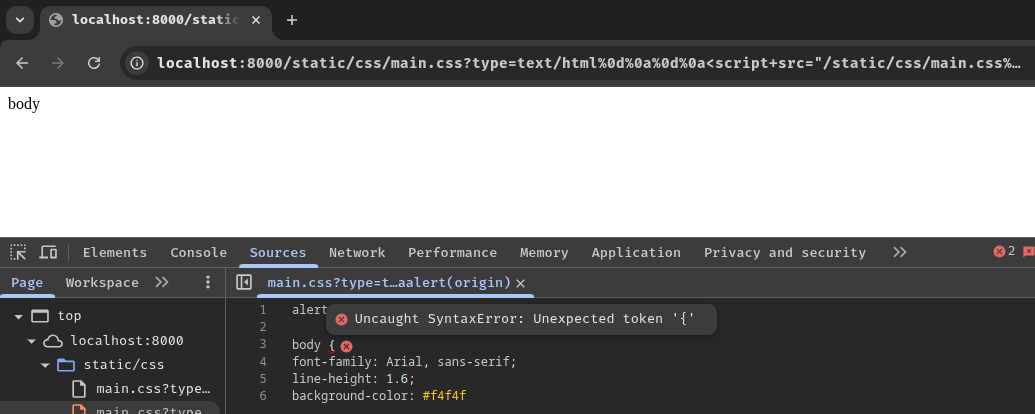This screenshot has width=1035, height=414.
Task: Show more DevTools panel tabs
Action: coord(900,252)
